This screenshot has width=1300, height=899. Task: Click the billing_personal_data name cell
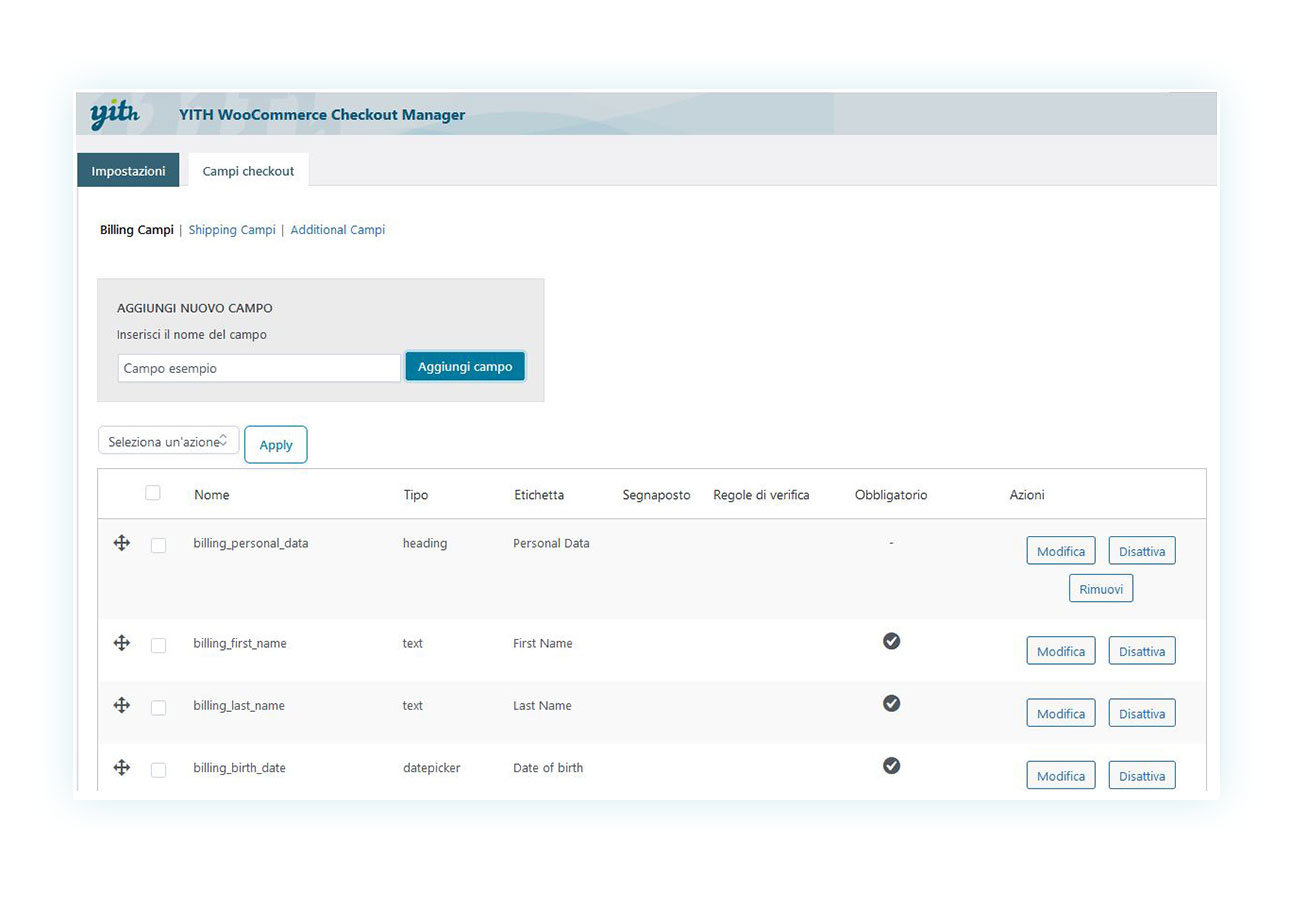click(x=251, y=543)
